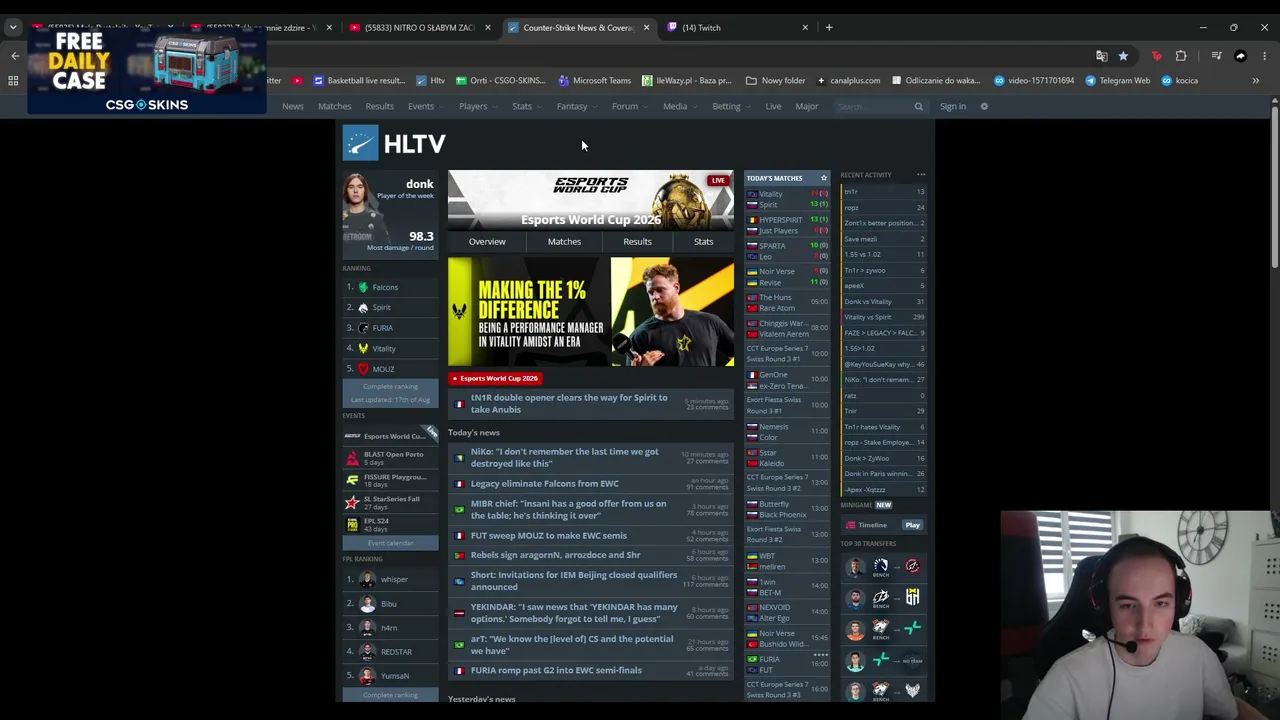
Task: Select the Esports World Cup Overview tab
Action: click(x=487, y=241)
